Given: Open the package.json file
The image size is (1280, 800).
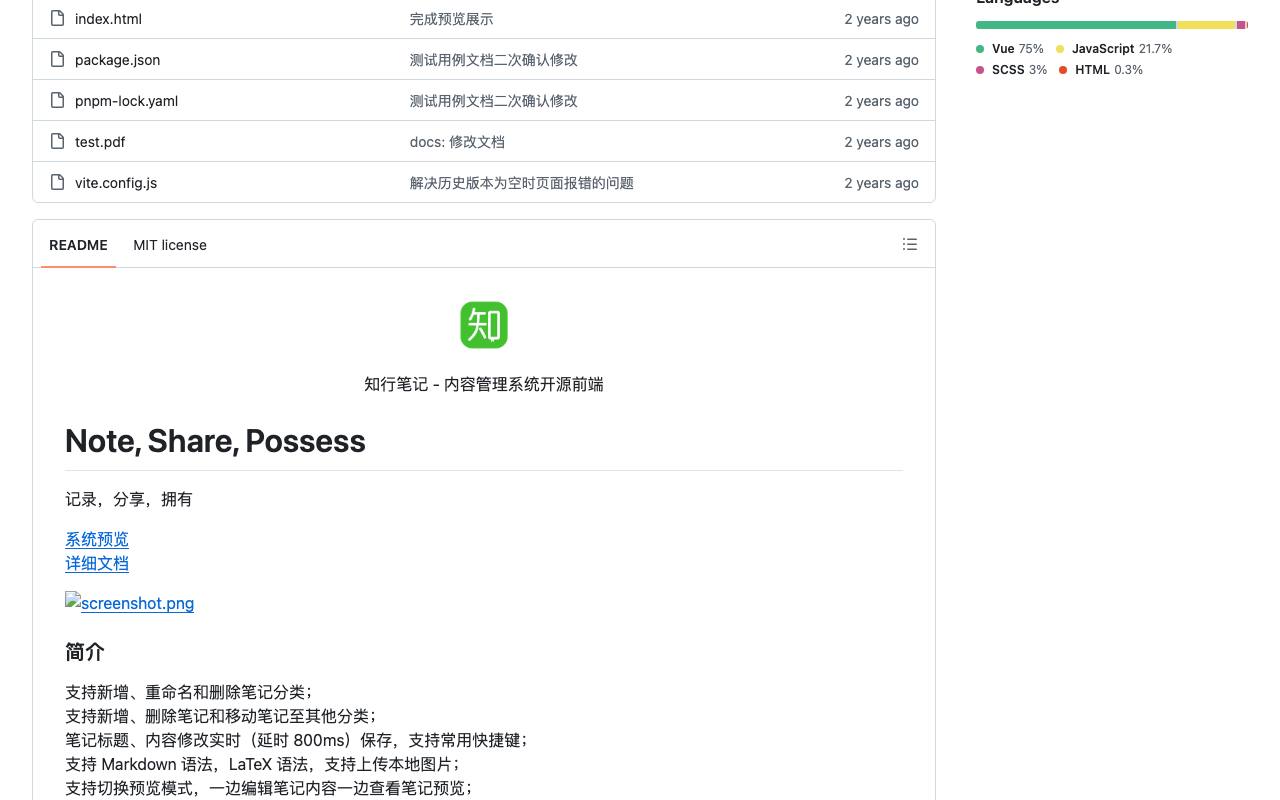Looking at the screenshot, I should tap(117, 60).
